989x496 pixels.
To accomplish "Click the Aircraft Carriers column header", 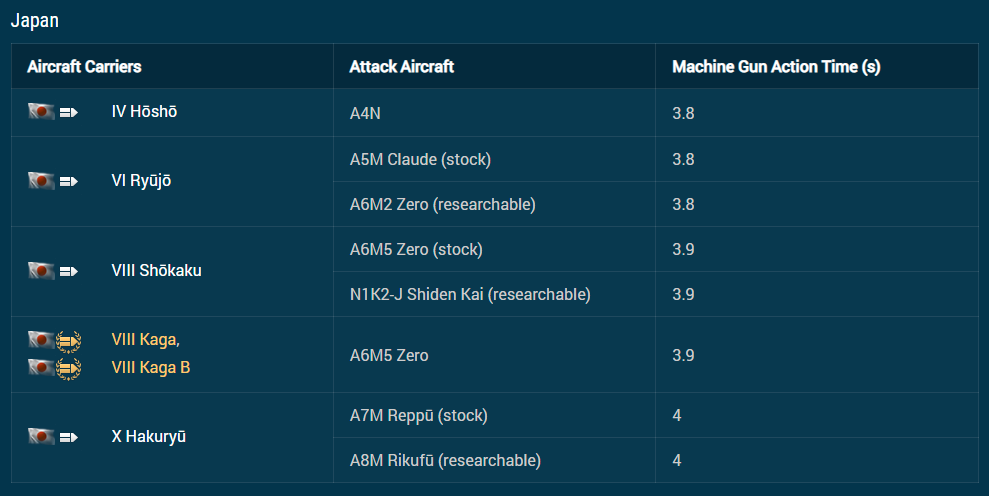I will [84, 67].
